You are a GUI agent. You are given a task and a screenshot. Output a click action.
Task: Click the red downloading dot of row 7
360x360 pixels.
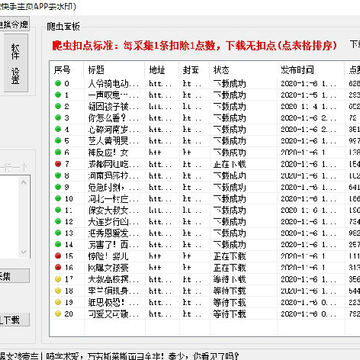tap(58, 164)
